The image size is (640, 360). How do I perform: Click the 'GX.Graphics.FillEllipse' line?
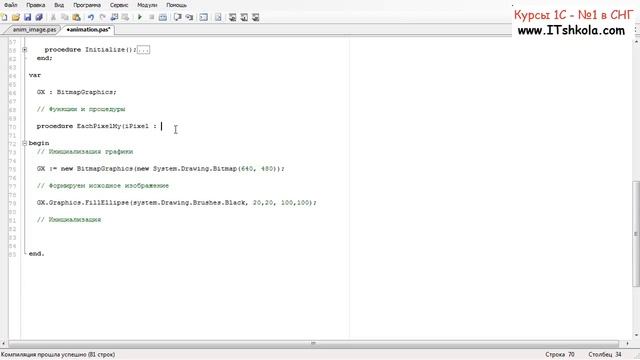click(176, 203)
